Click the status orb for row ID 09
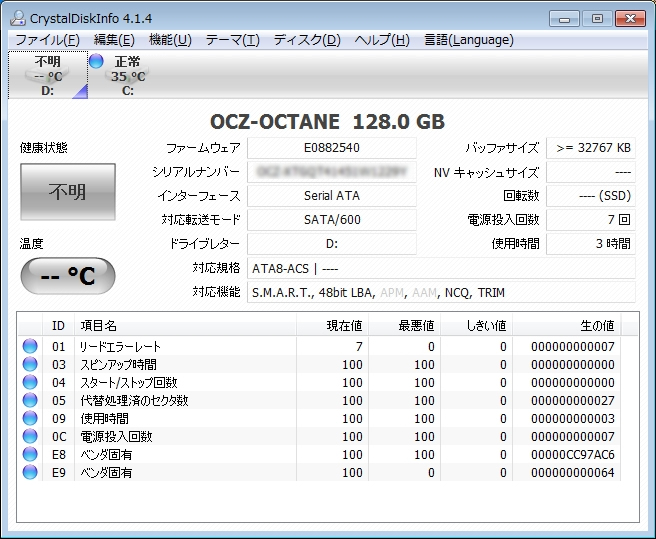This screenshot has width=656, height=539. [30, 418]
